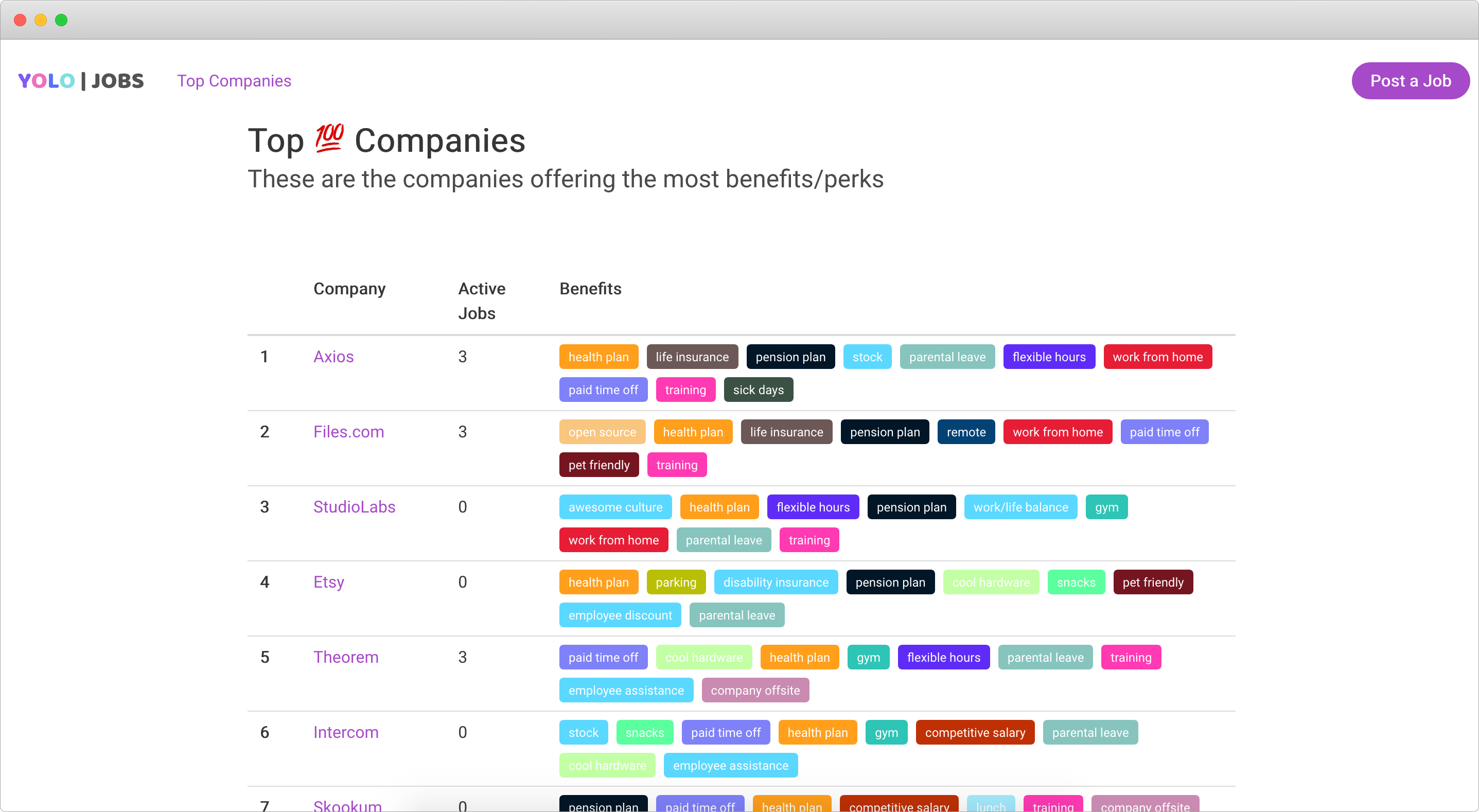Open the Etsy company link
Screen dimensions: 1479x812
328,582
